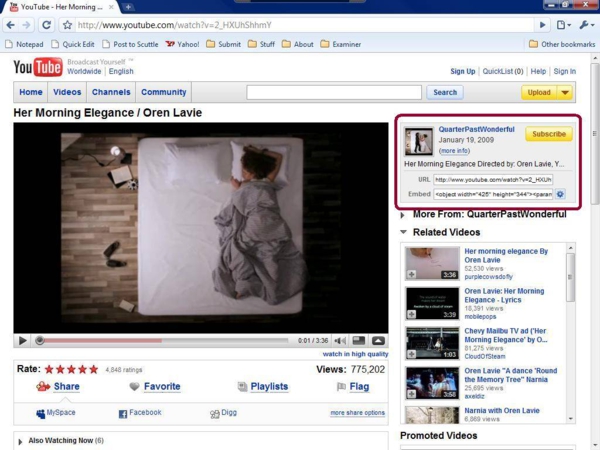The width and height of the screenshot is (600, 450).
Task: Collapse the Related Videos section
Action: click(404, 232)
